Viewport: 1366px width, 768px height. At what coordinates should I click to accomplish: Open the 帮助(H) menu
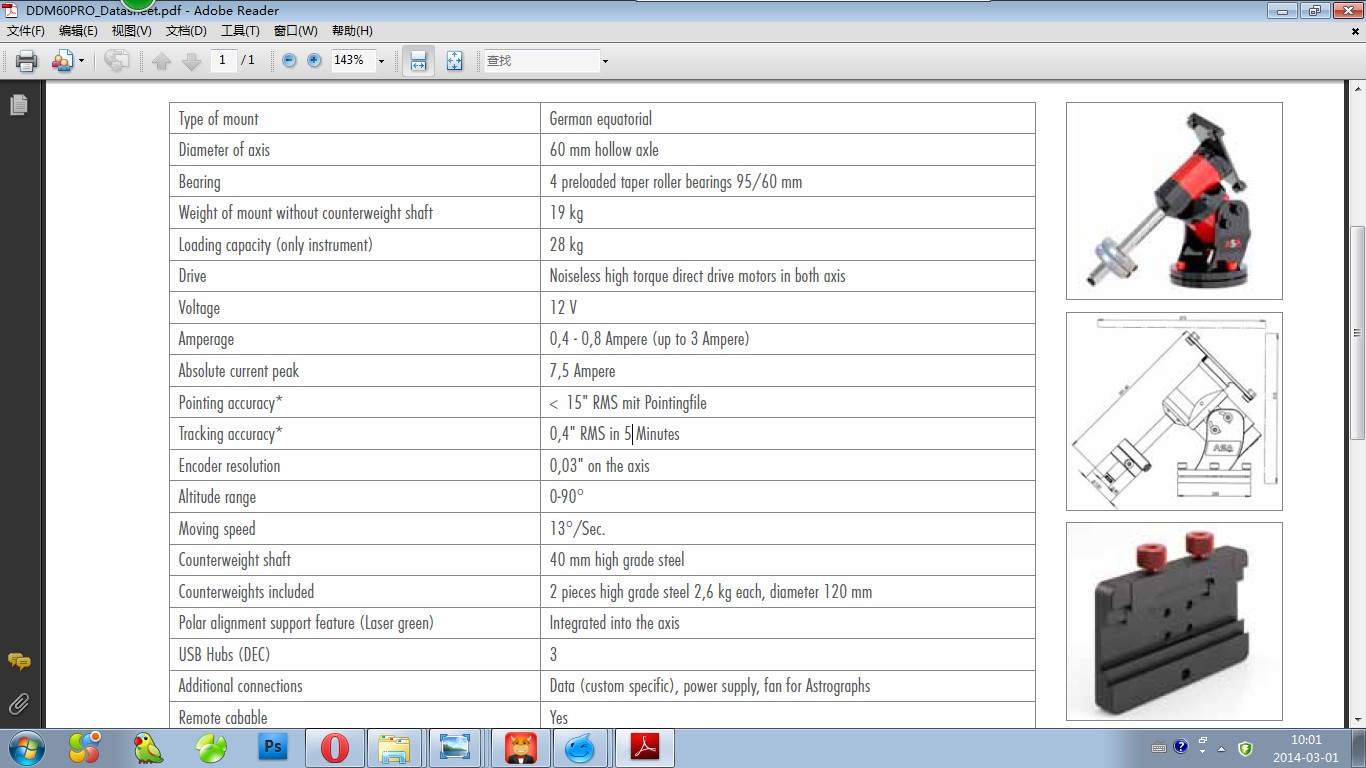(x=352, y=31)
